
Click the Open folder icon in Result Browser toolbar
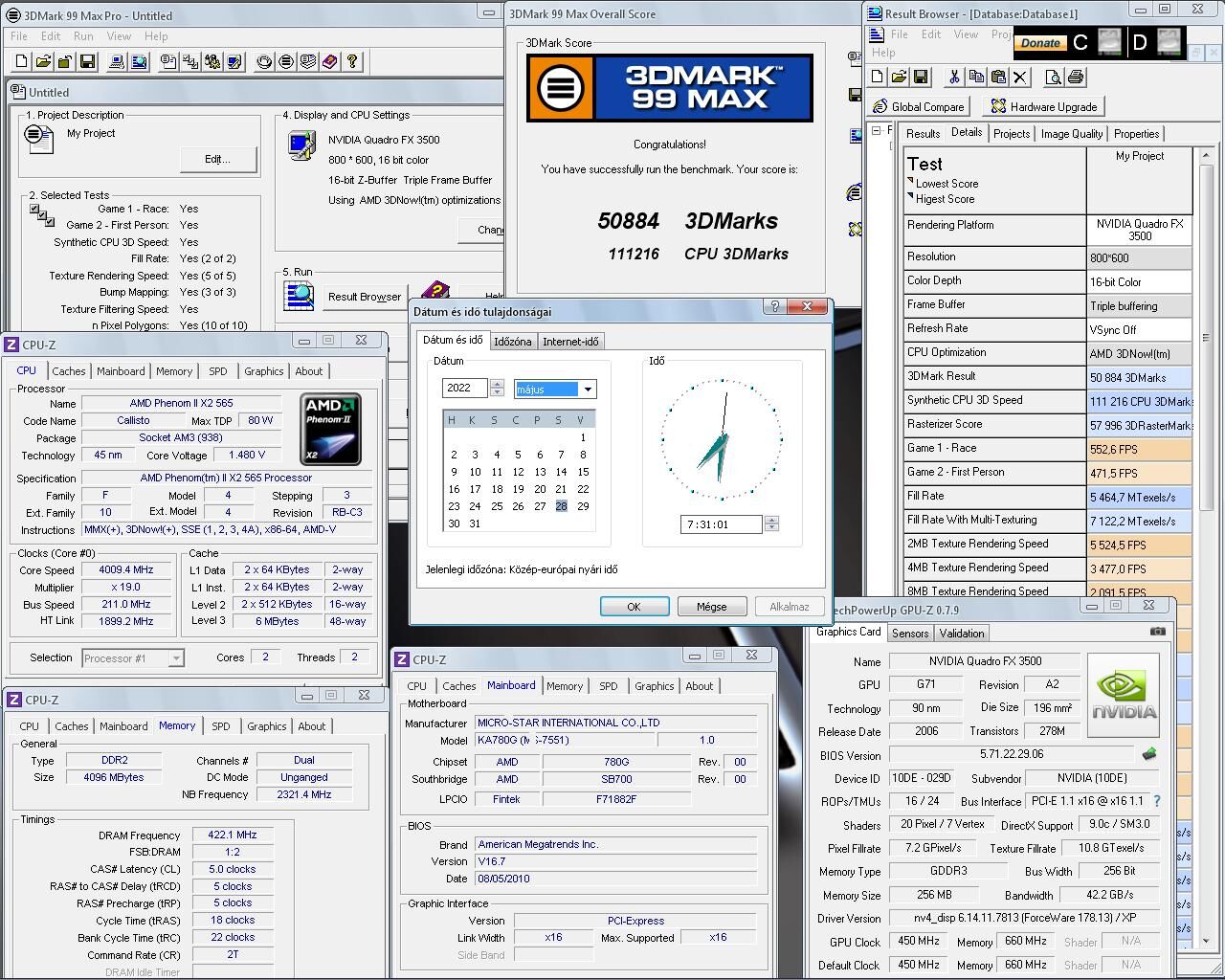pyautogui.click(x=899, y=78)
